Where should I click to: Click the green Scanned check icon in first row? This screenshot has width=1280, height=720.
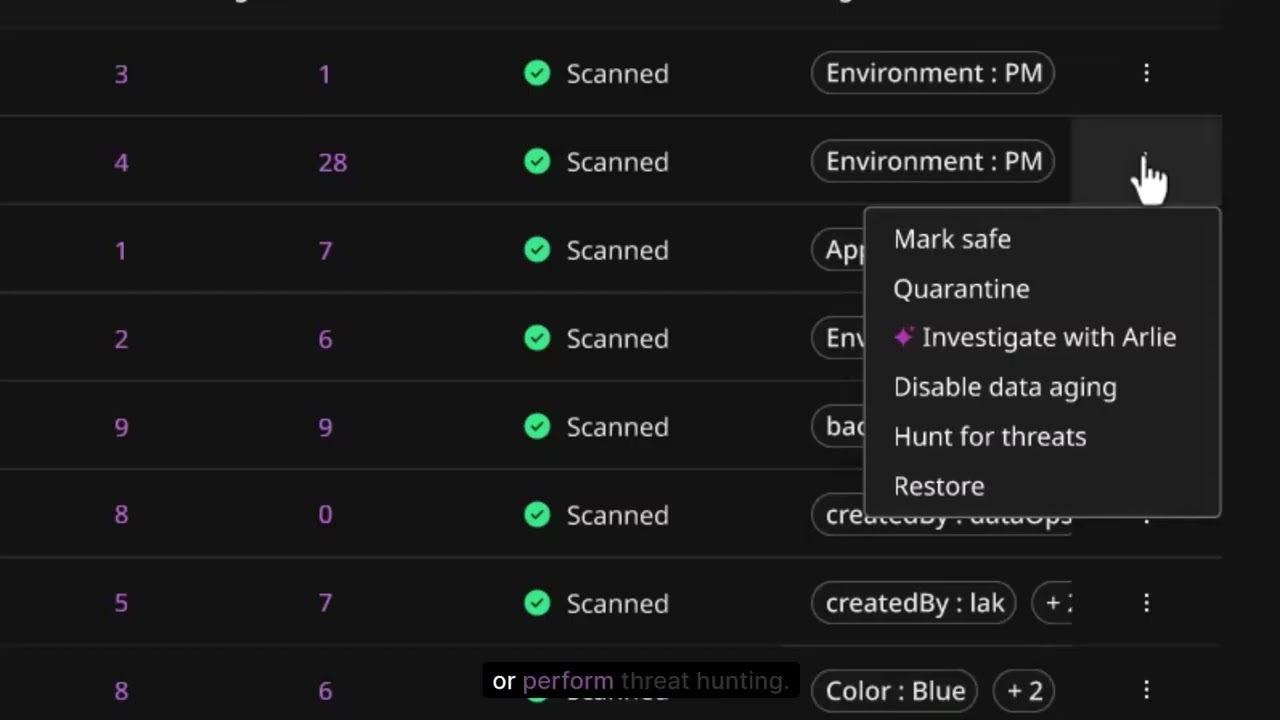click(537, 73)
